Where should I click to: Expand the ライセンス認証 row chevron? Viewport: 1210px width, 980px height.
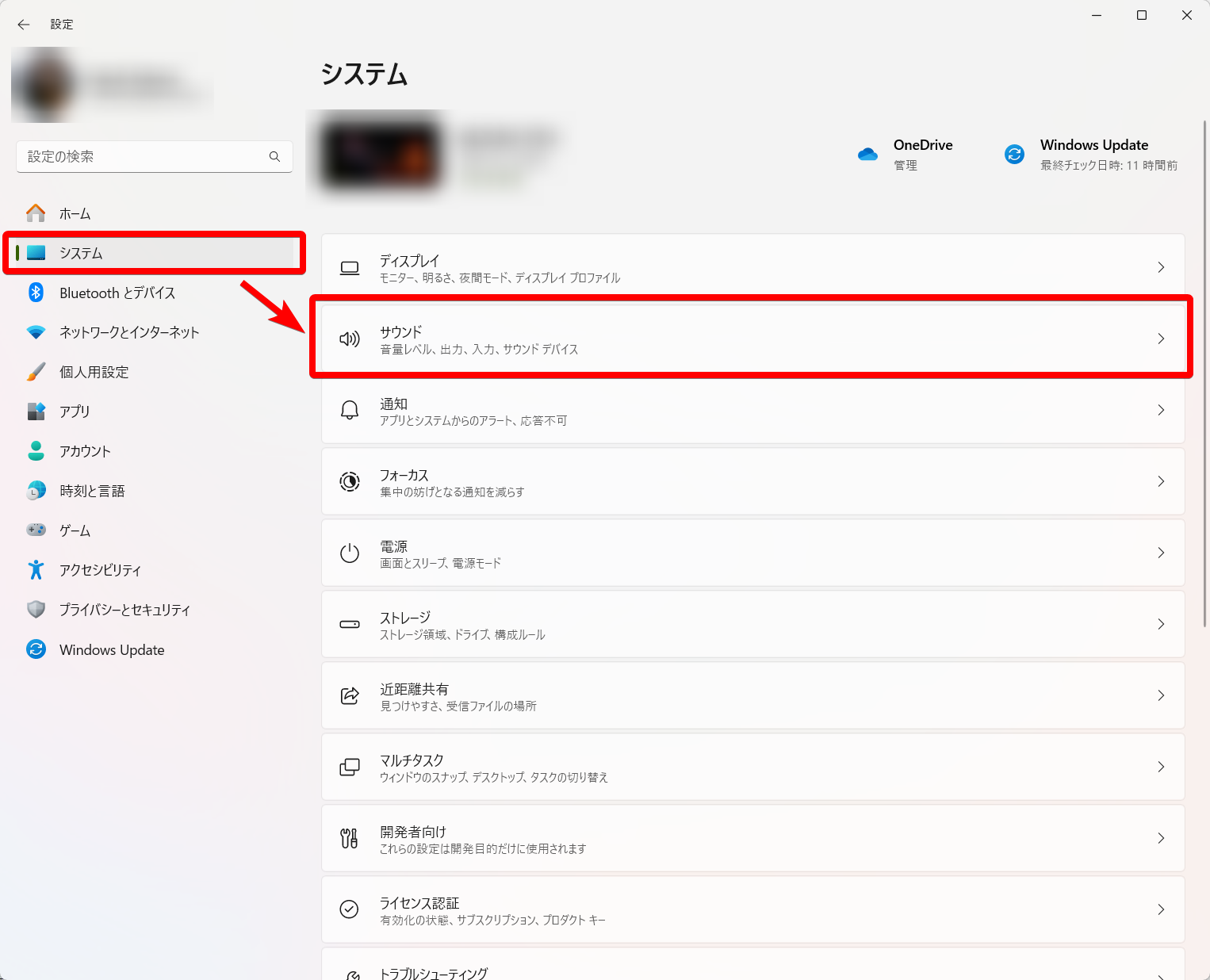[x=1161, y=909]
